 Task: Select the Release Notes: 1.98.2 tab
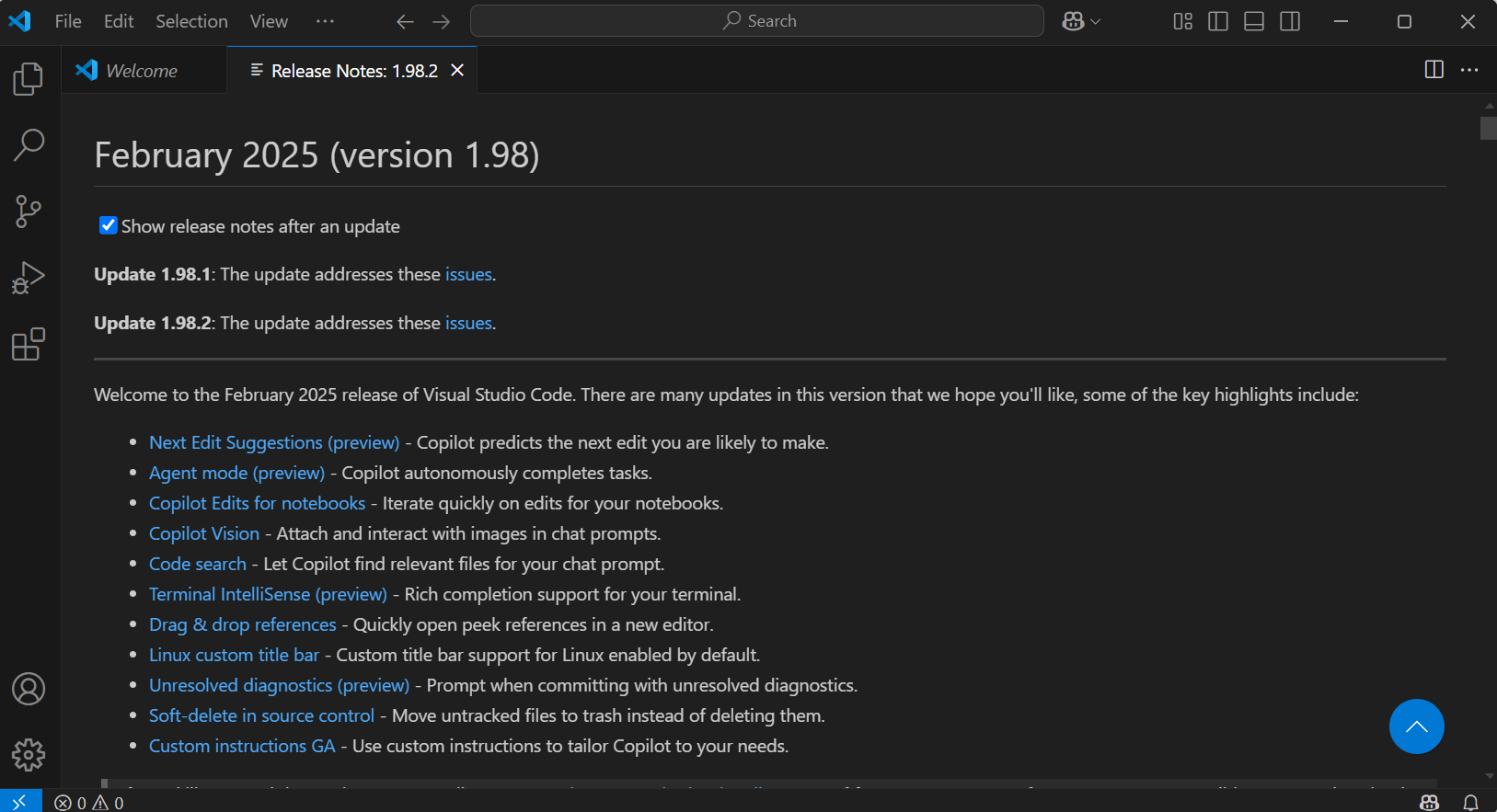352,71
